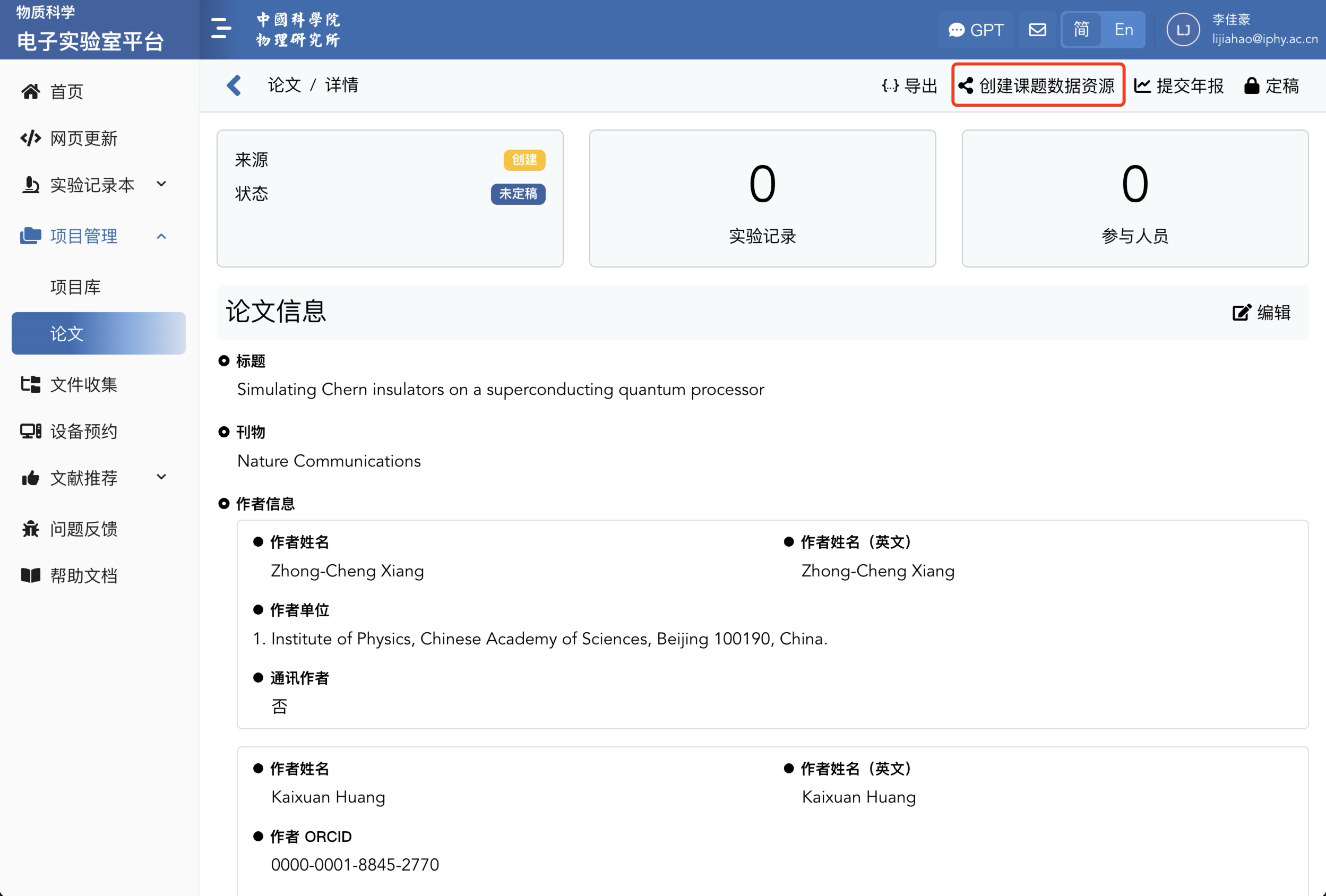Select the 论文 submenu item

pyautogui.click(x=99, y=333)
